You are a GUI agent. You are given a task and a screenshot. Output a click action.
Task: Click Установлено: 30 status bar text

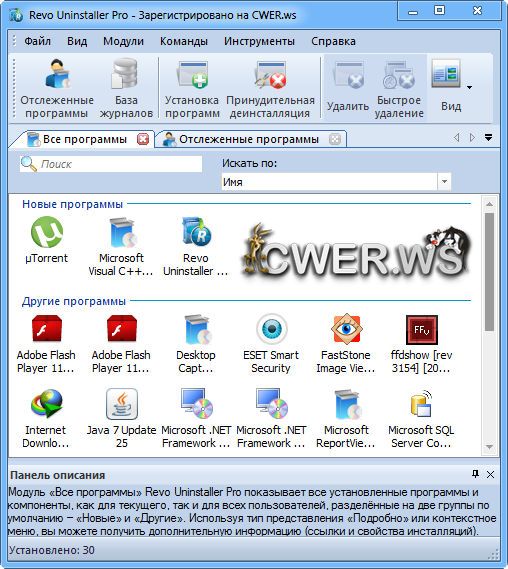(x=52, y=550)
